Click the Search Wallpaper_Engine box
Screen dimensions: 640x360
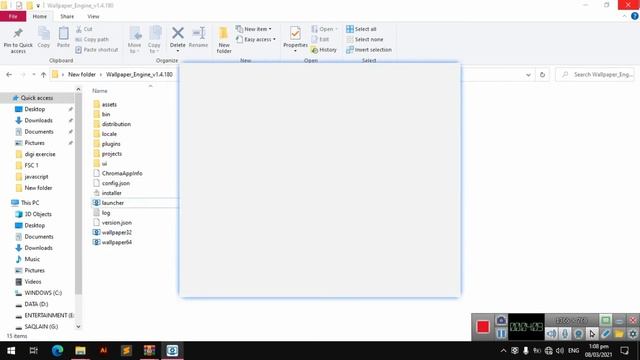pyautogui.click(x=596, y=75)
